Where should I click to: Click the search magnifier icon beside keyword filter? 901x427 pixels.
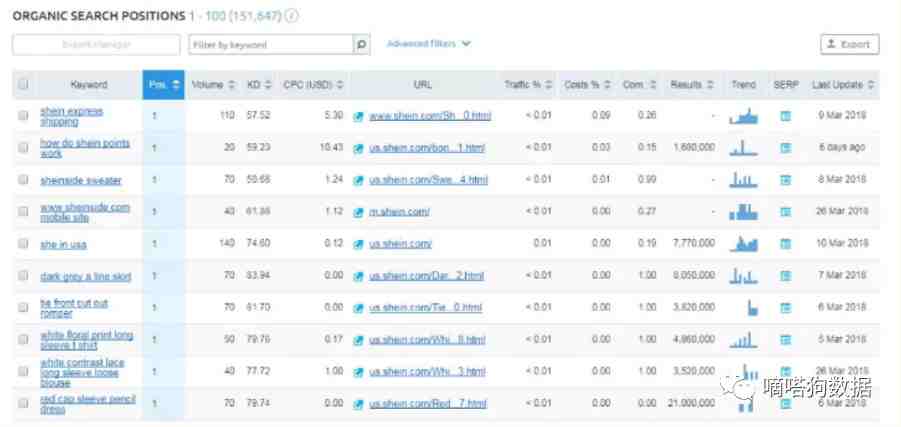pyautogui.click(x=361, y=44)
